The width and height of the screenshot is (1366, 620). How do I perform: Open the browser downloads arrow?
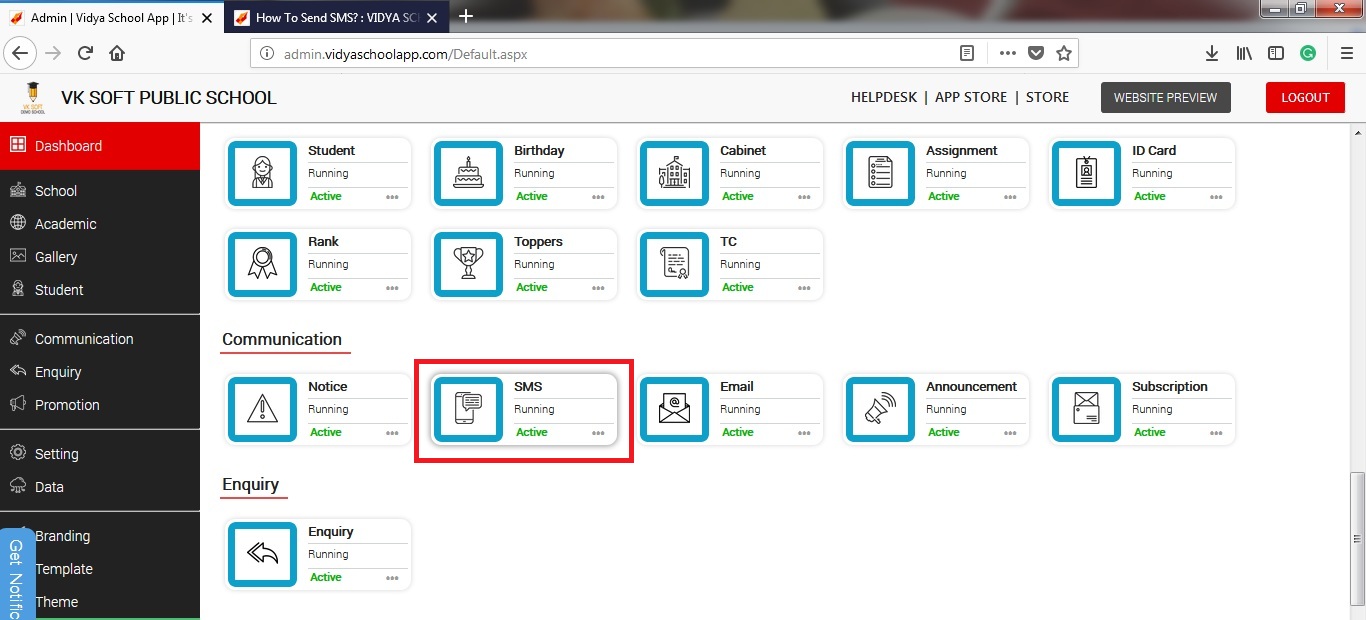pos(1211,53)
